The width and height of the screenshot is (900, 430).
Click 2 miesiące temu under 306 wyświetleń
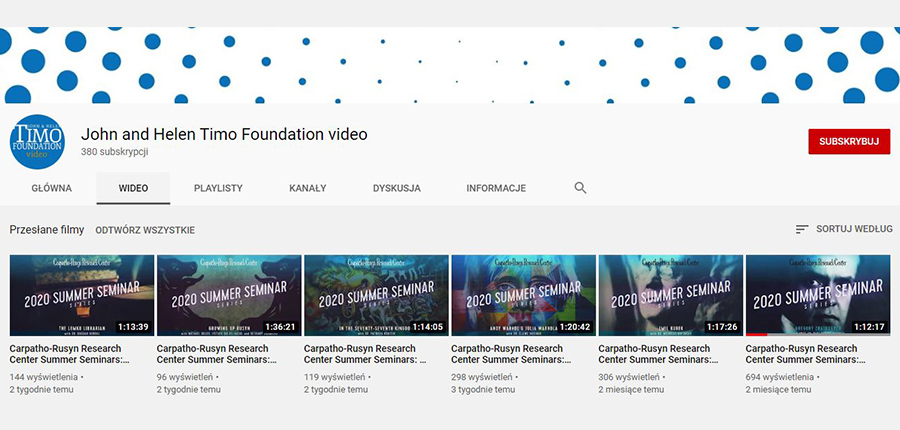point(631,389)
